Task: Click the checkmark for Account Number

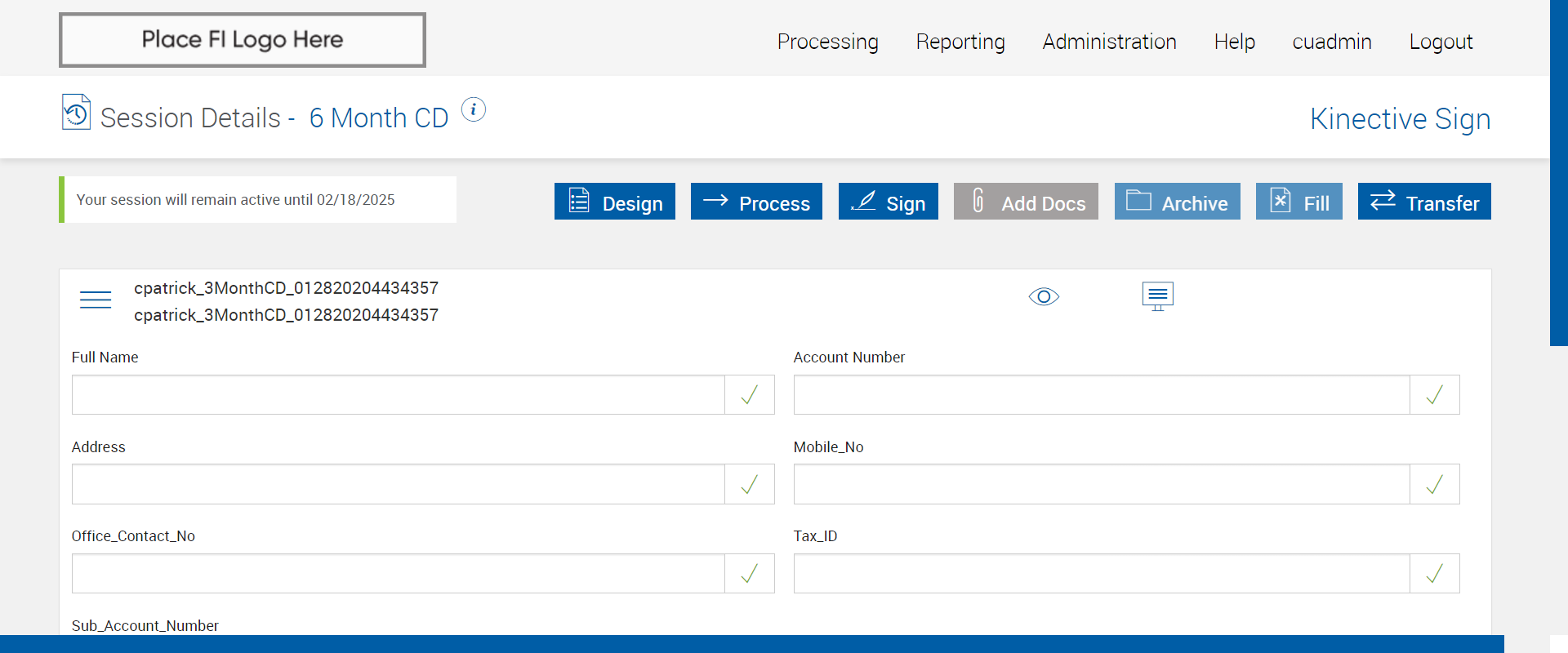Action: pyautogui.click(x=1434, y=395)
